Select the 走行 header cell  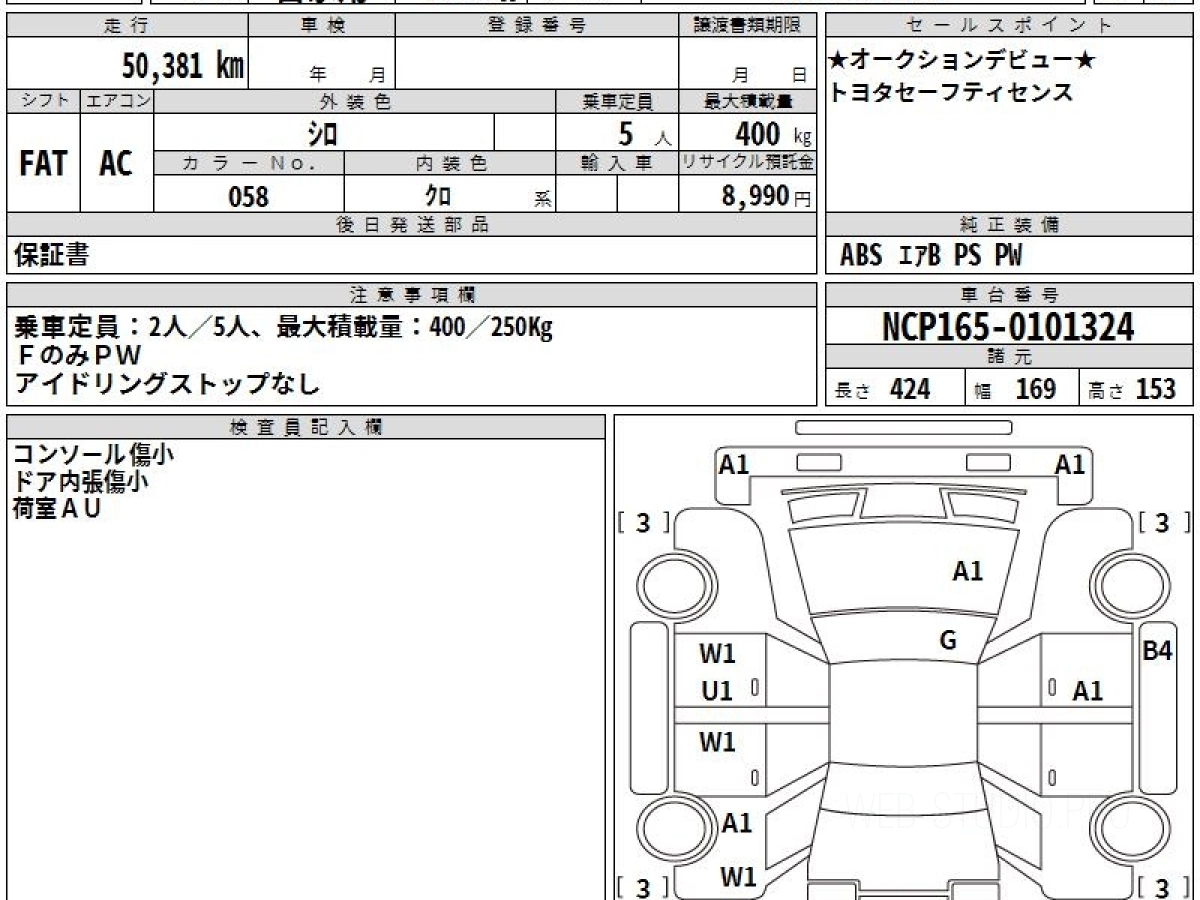(126, 26)
